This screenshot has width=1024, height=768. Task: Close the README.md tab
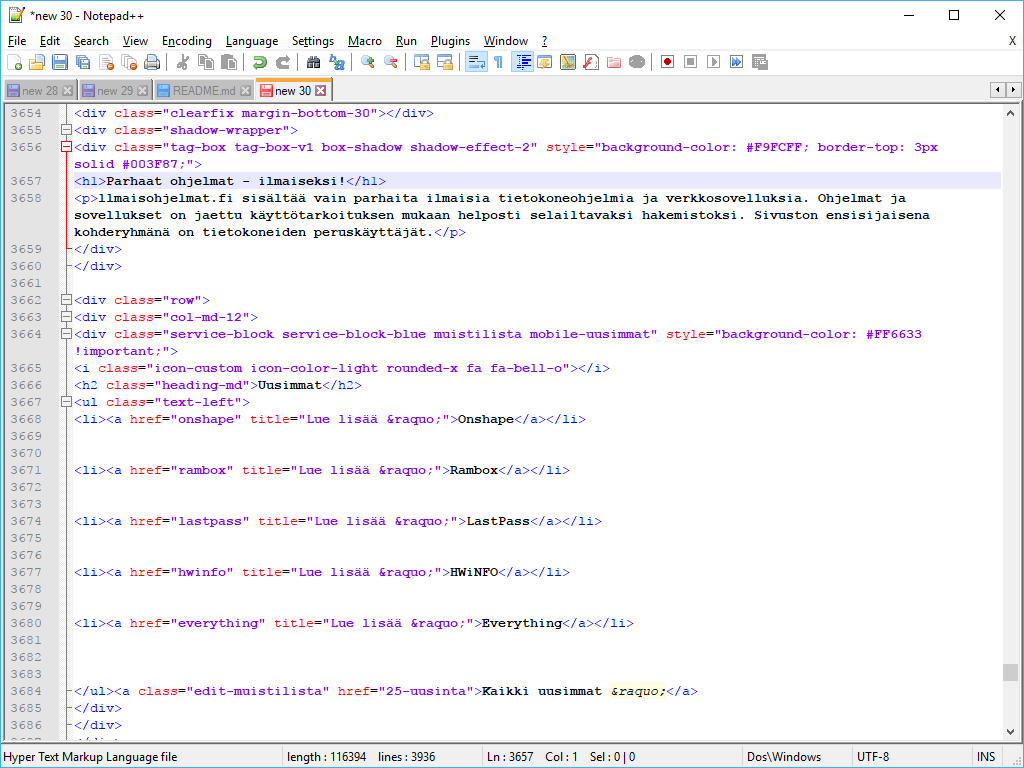point(246,91)
